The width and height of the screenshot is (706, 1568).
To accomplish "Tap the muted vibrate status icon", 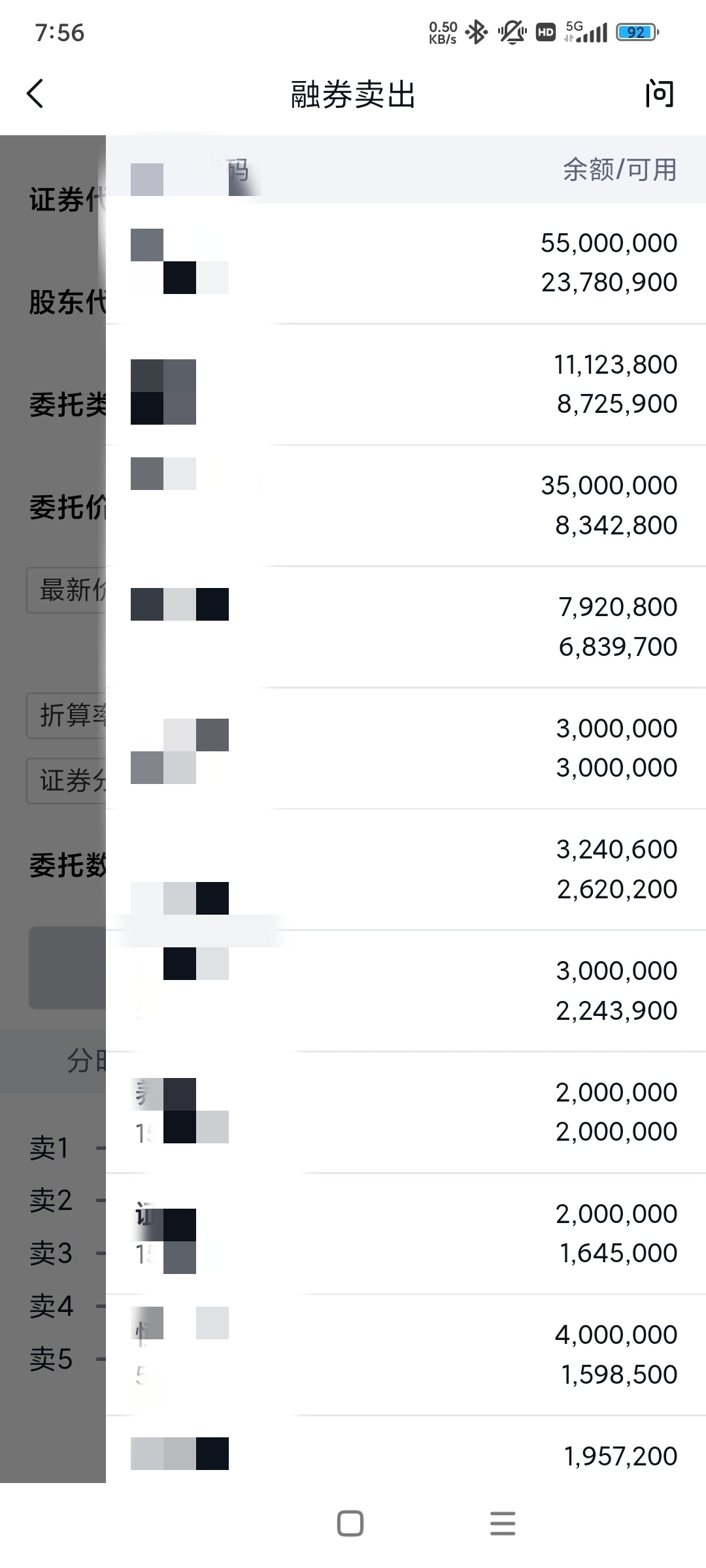I will [513, 32].
